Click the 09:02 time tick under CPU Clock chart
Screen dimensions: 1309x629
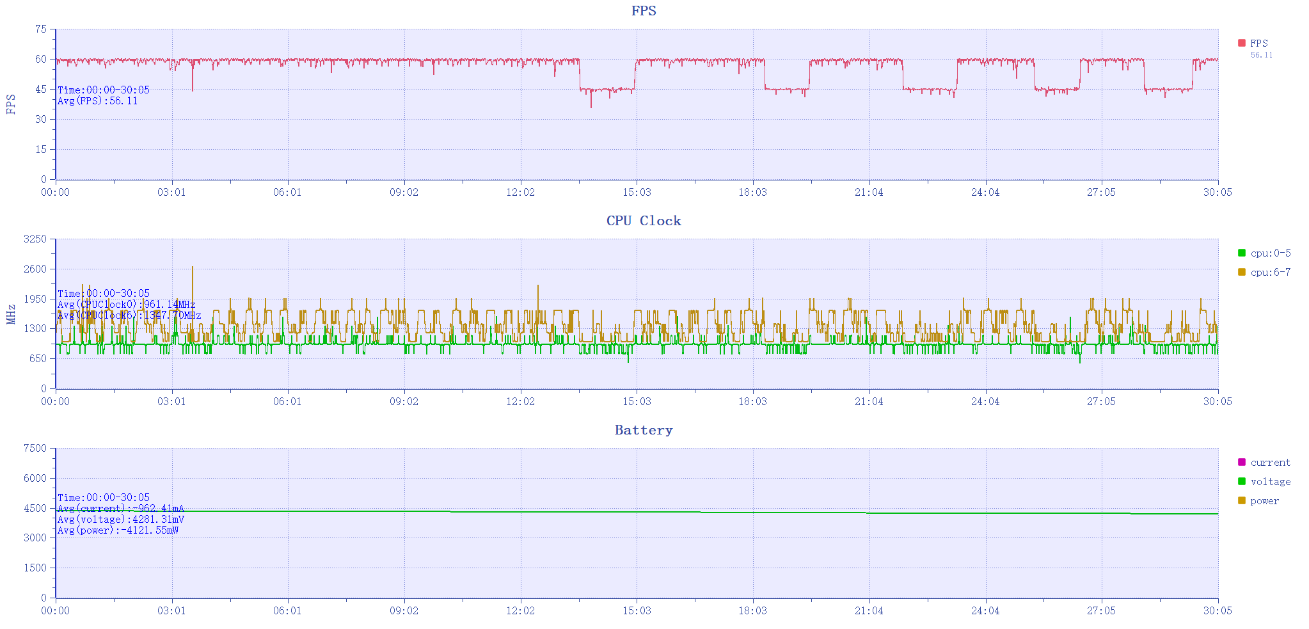click(404, 401)
